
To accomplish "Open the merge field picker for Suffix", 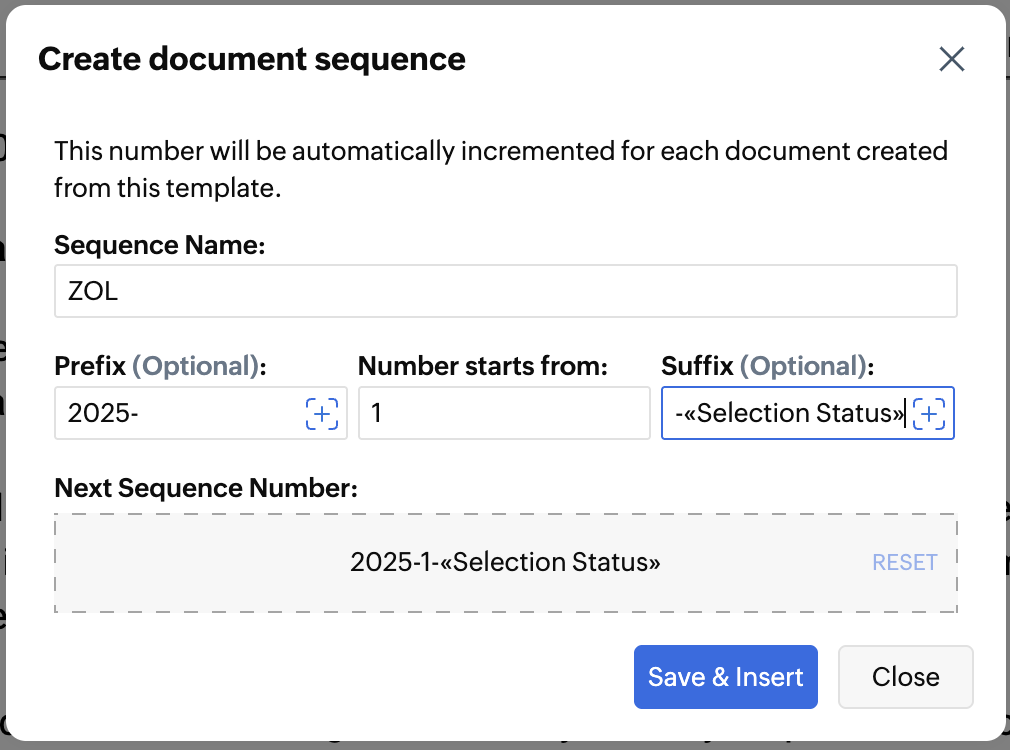I will [x=931, y=413].
